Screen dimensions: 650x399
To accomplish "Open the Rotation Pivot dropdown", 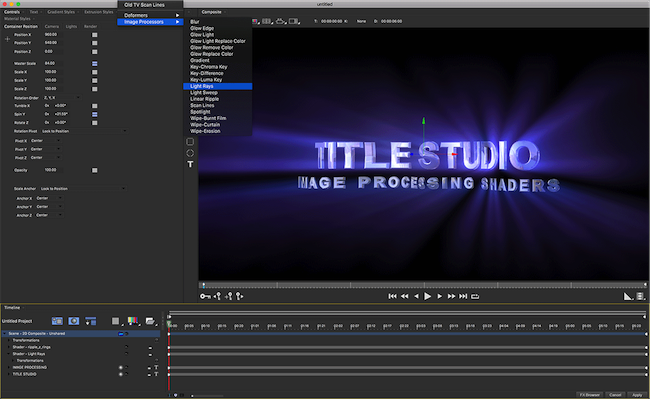I will click(x=84, y=131).
